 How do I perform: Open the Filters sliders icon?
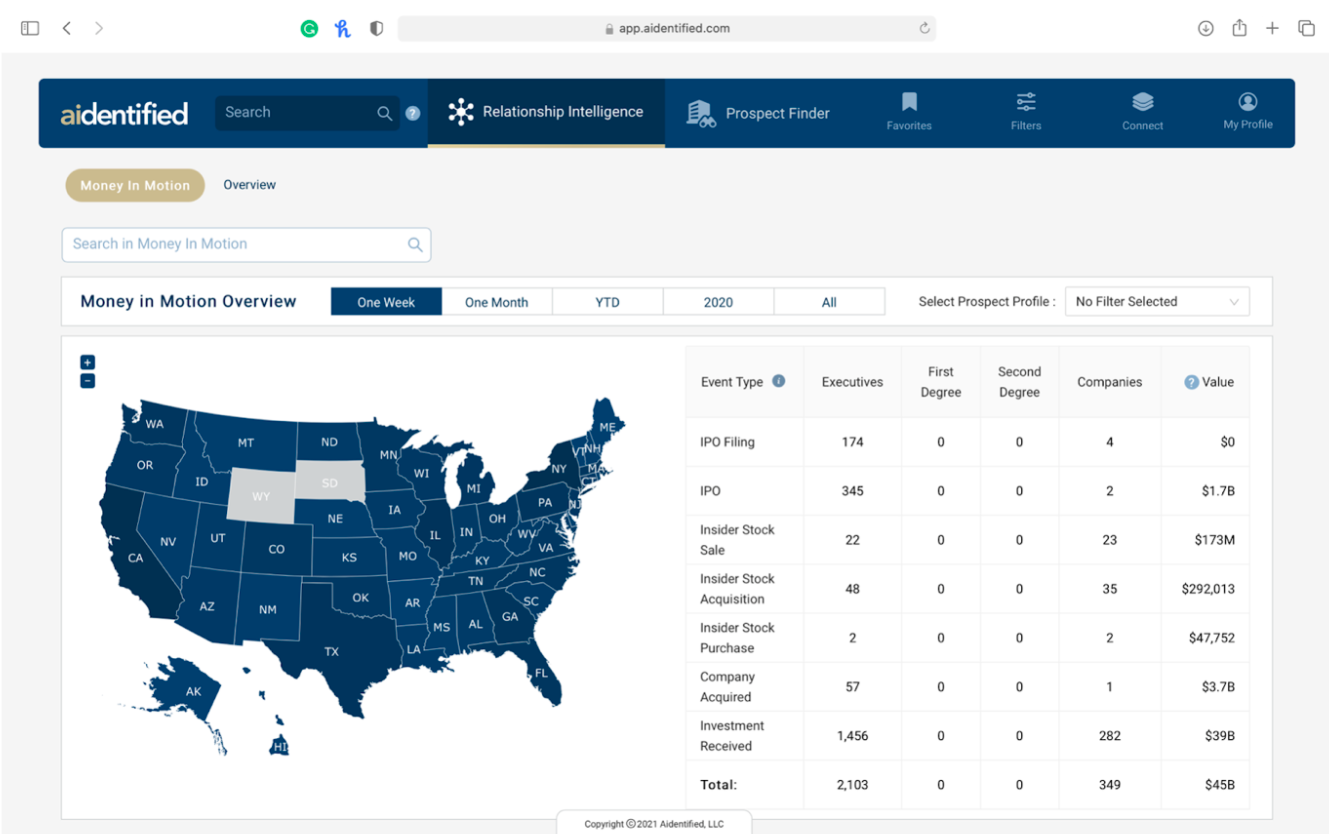point(1026,103)
